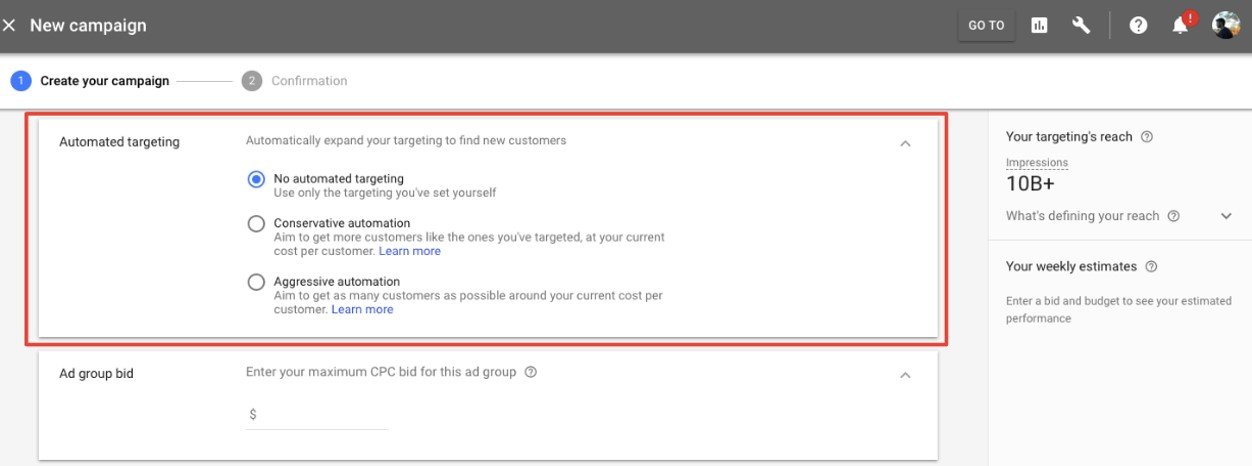This screenshot has height=466, width=1252.
Task: Select No automated targeting radio button
Action: 256,179
